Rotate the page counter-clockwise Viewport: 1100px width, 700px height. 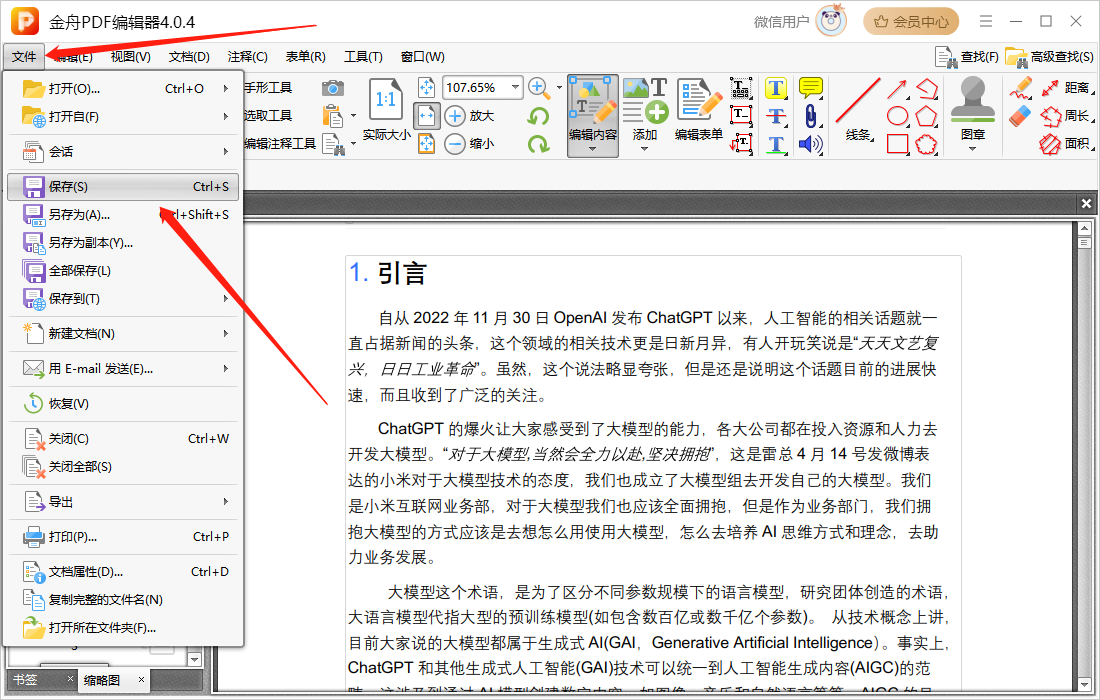click(x=538, y=116)
